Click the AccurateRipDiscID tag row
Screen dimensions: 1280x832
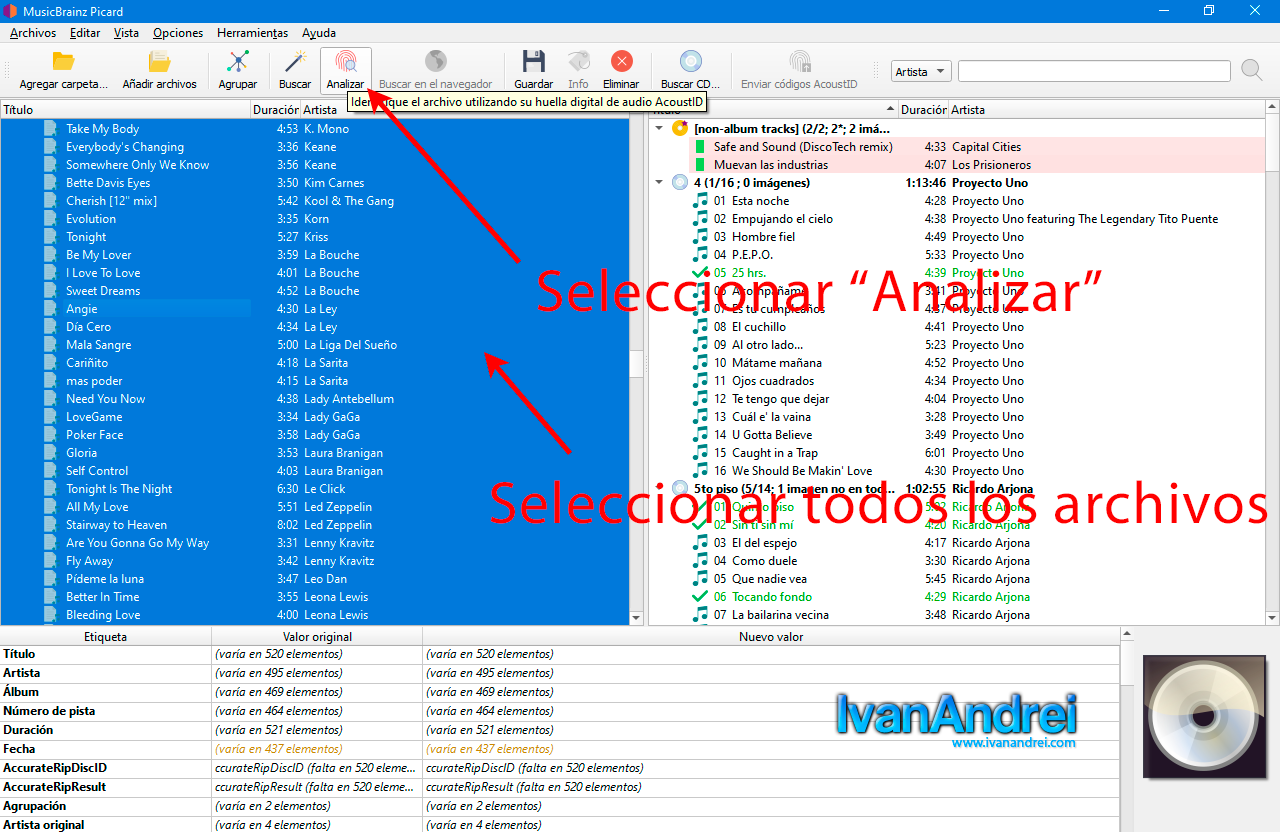click(560, 768)
